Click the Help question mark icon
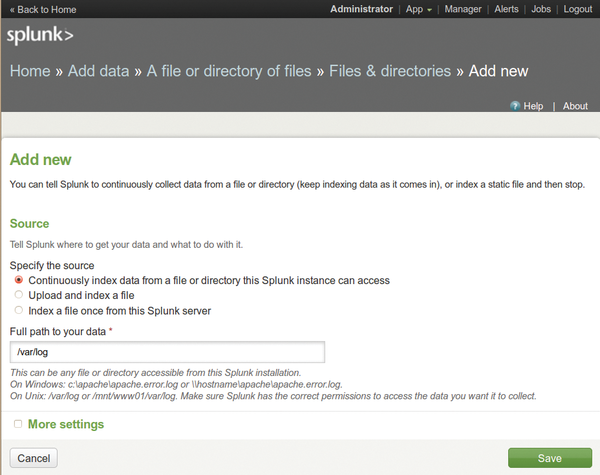Screen dimensions: 600x475 [515, 106]
